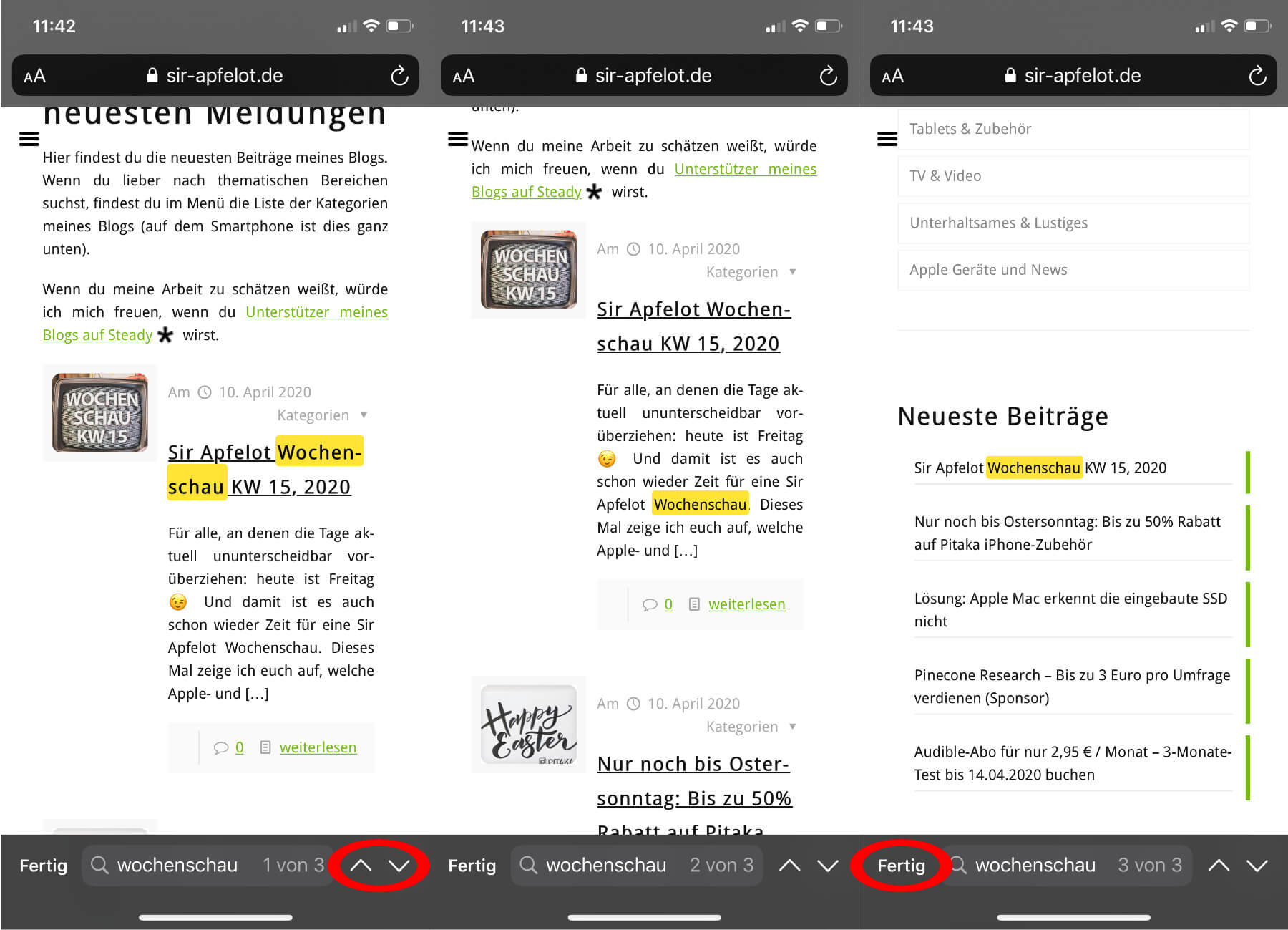Open the Pinecone Research sponsor post link
The image size is (1288, 930).
[x=1071, y=686]
